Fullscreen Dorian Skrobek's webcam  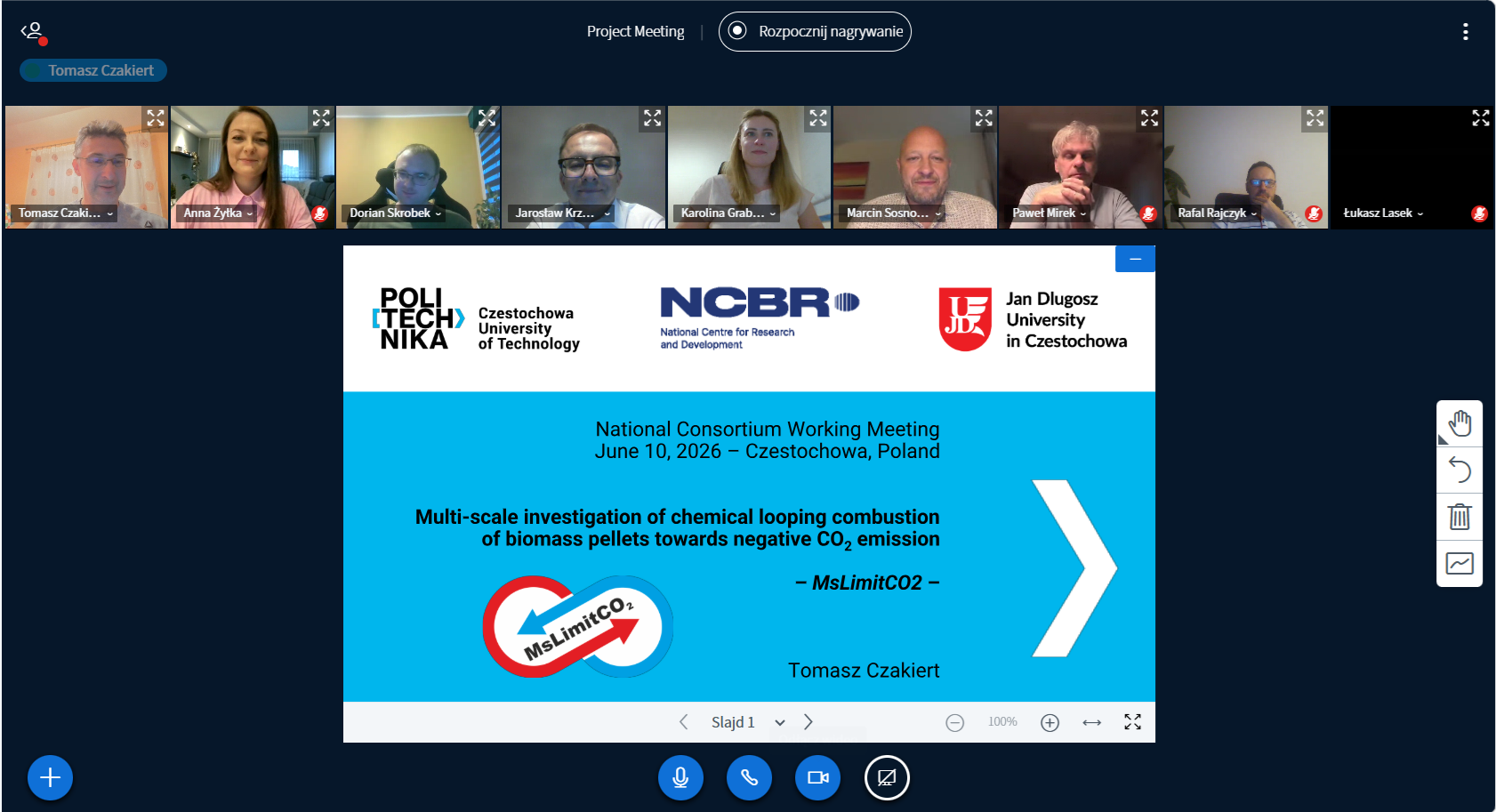(x=487, y=118)
